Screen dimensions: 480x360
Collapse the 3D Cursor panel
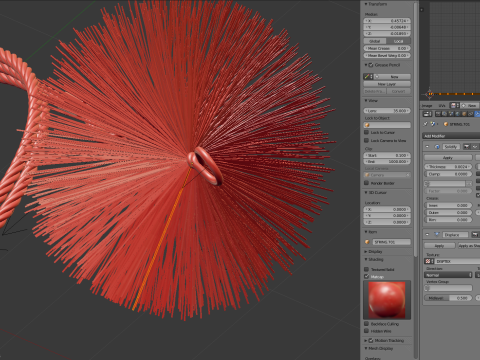[x=366, y=193]
